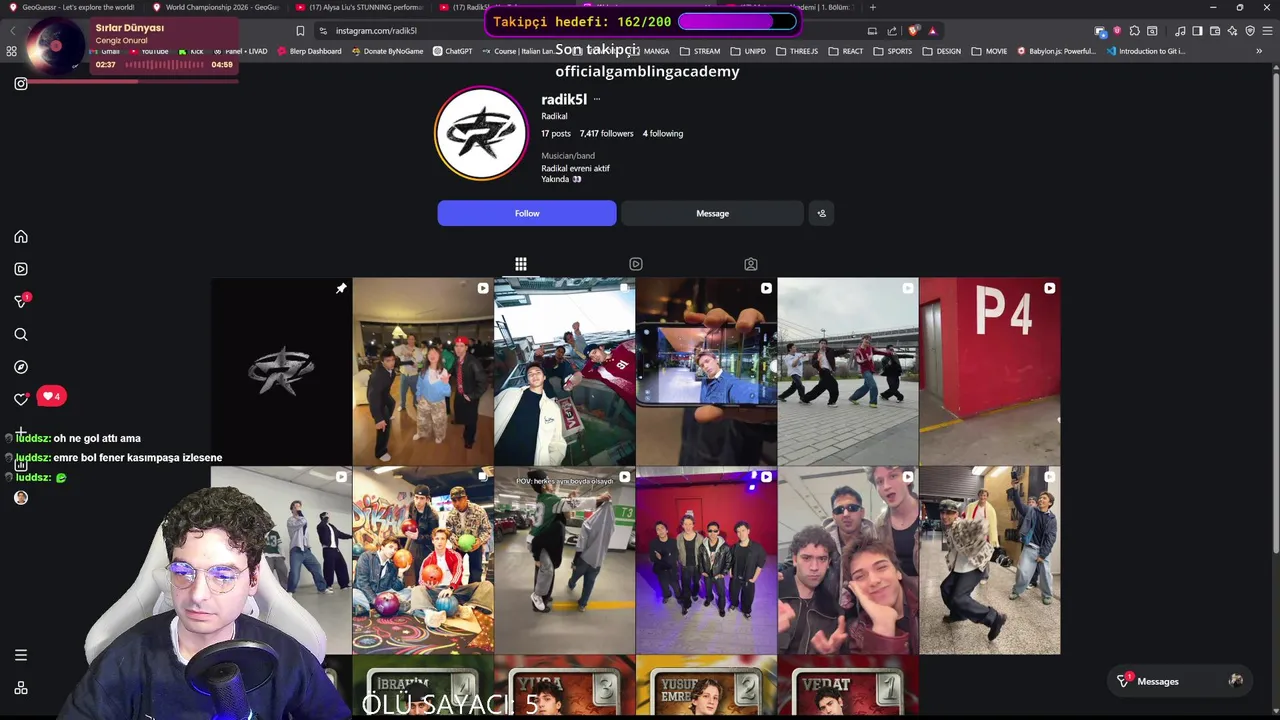Open Reels from Instagram sidebar
The height and width of the screenshot is (720, 1280).
[21, 269]
